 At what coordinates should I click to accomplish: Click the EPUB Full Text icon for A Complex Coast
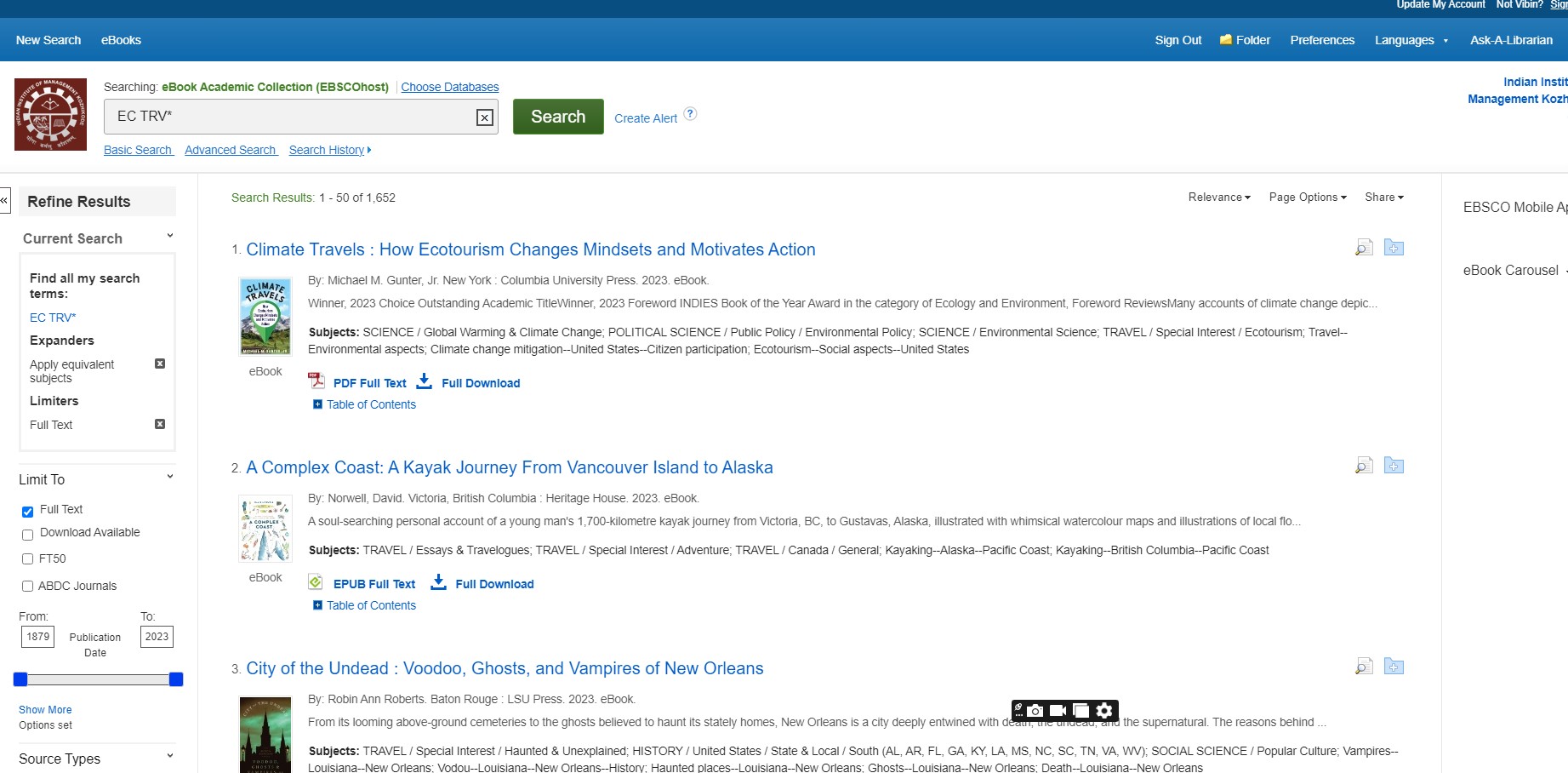click(316, 582)
